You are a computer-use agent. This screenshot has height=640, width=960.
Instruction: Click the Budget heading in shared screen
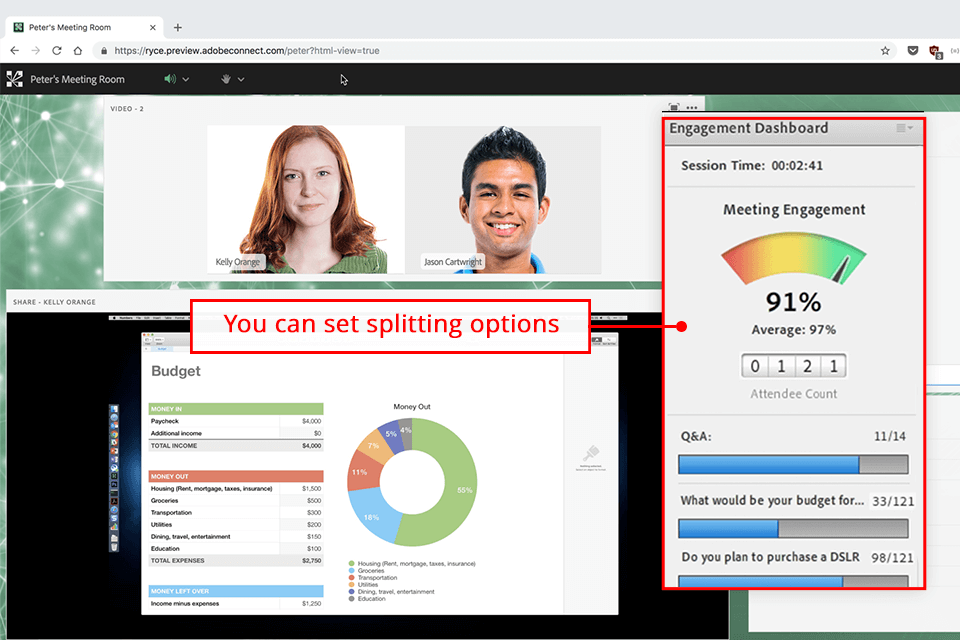click(176, 371)
